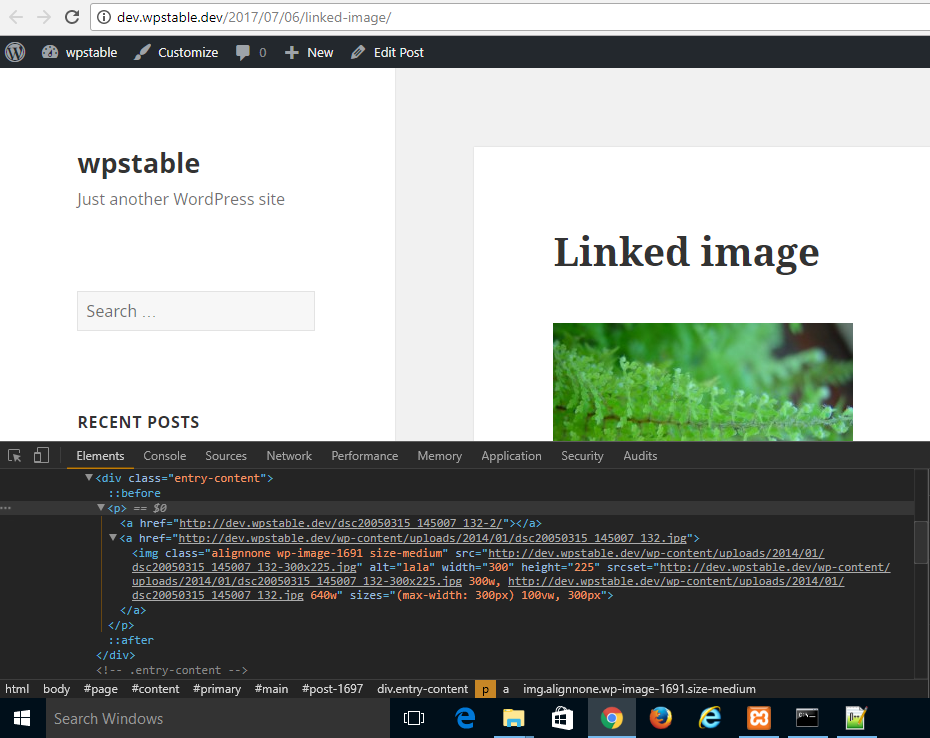The image size is (930, 738).
Task: Reload the page with refresh icon
Action: (72, 17)
